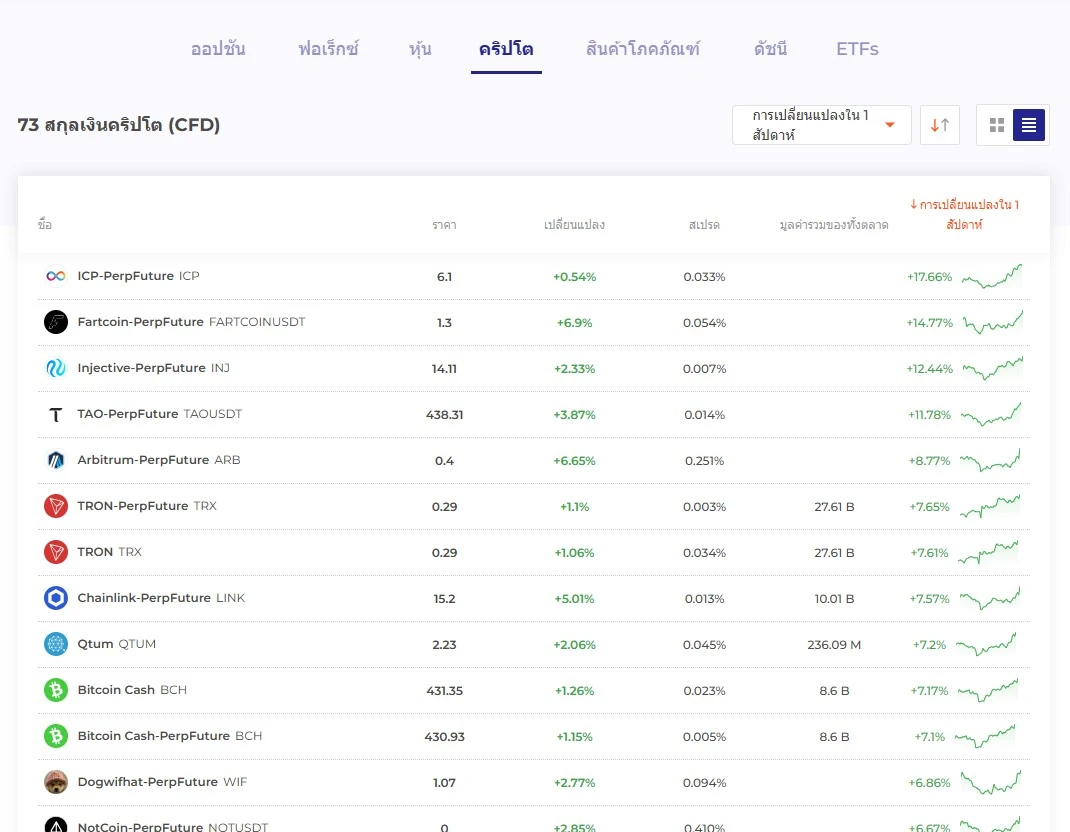Click the Dogwifhat weekly sparkline chart

(991, 783)
